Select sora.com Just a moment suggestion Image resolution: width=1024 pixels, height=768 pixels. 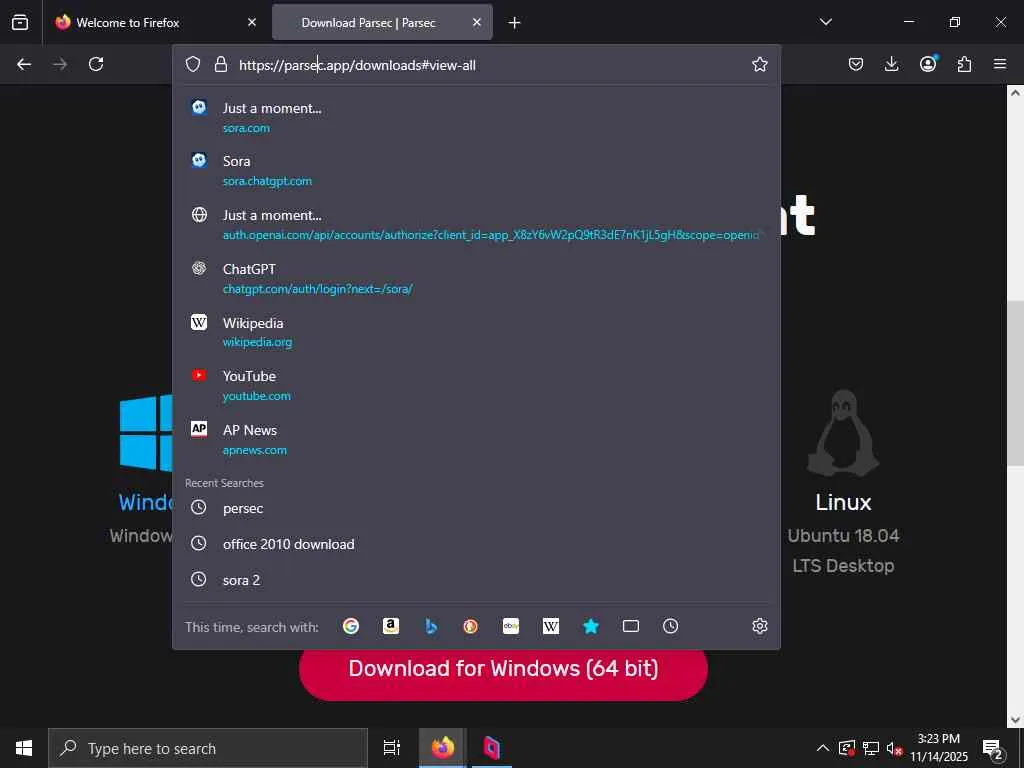pyautogui.click(x=476, y=118)
